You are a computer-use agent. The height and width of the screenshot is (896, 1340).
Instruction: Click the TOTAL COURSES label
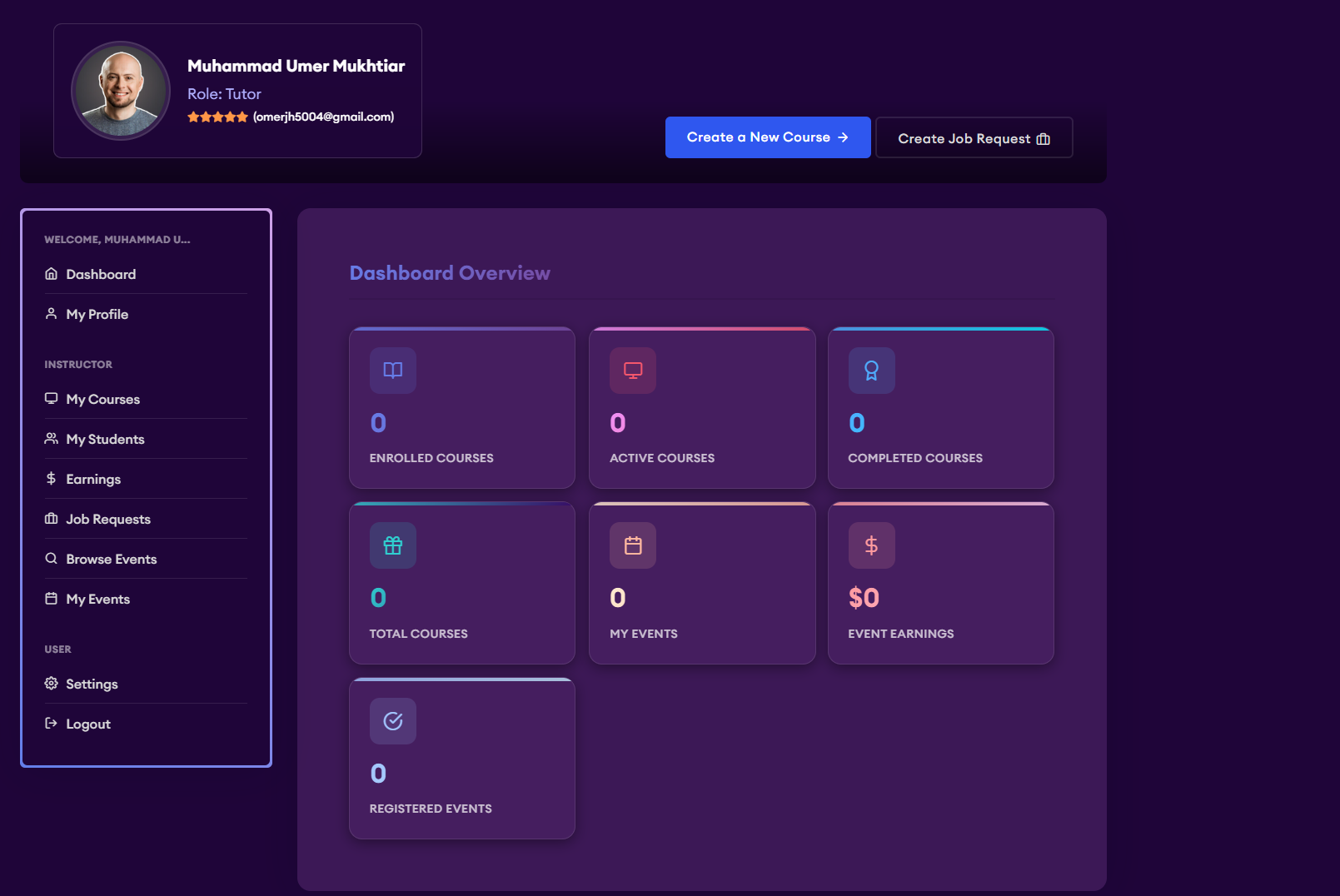(x=418, y=634)
